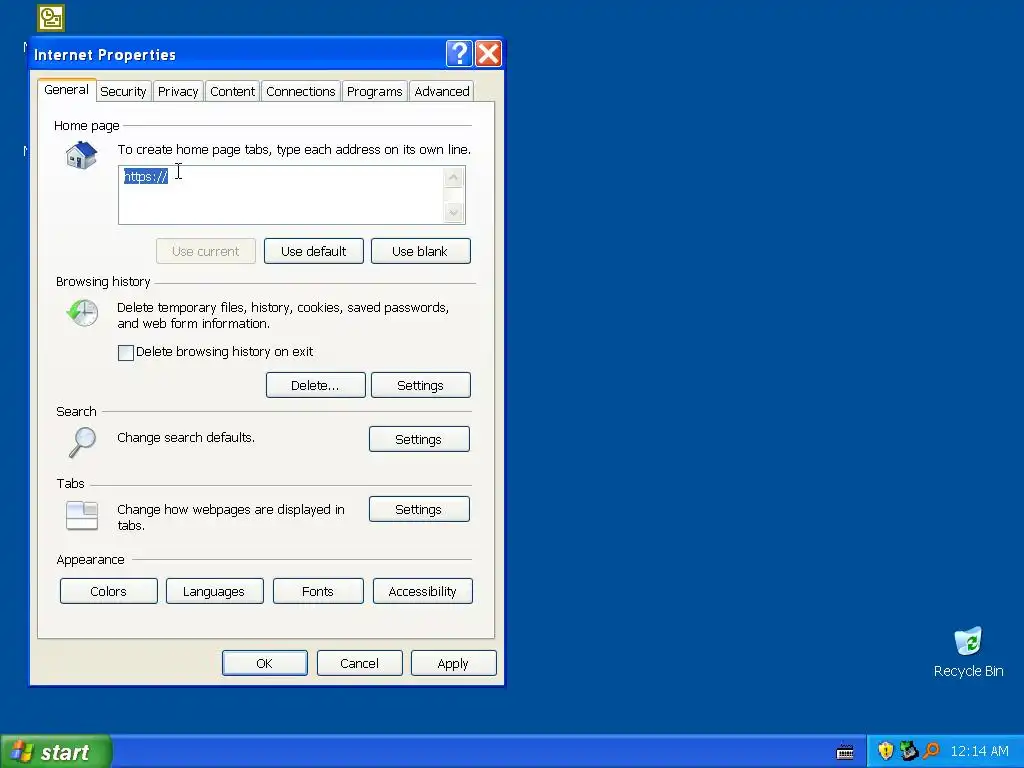The width and height of the screenshot is (1024, 768).
Task: Click the Apply button
Action: tap(453, 663)
